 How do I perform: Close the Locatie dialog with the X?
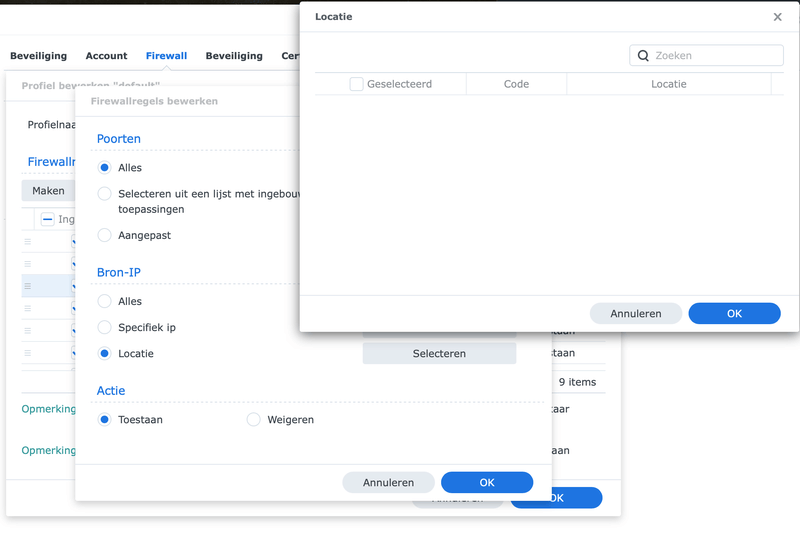tap(778, 17)
